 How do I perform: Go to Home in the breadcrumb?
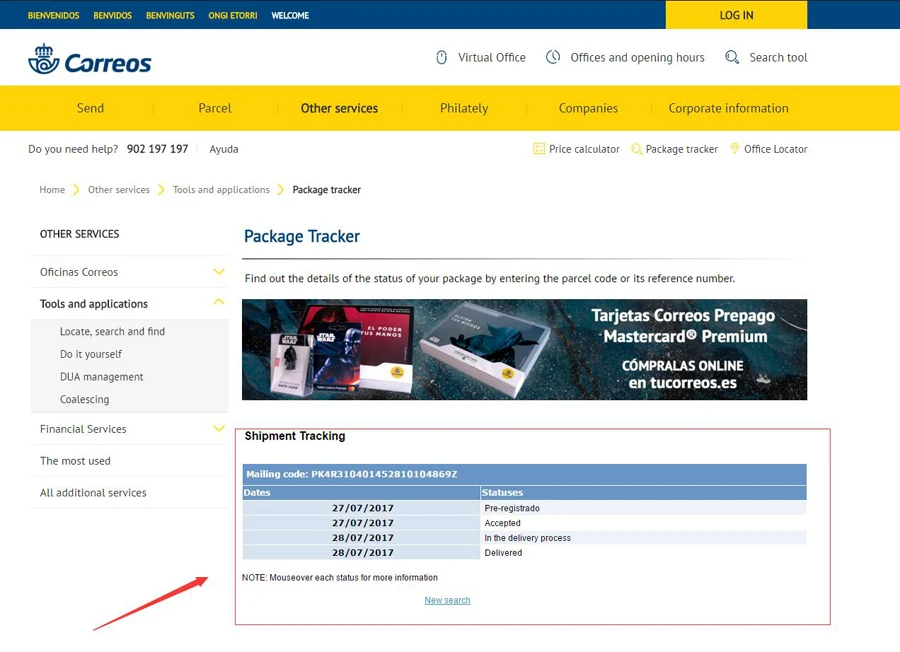coord(52,189)
